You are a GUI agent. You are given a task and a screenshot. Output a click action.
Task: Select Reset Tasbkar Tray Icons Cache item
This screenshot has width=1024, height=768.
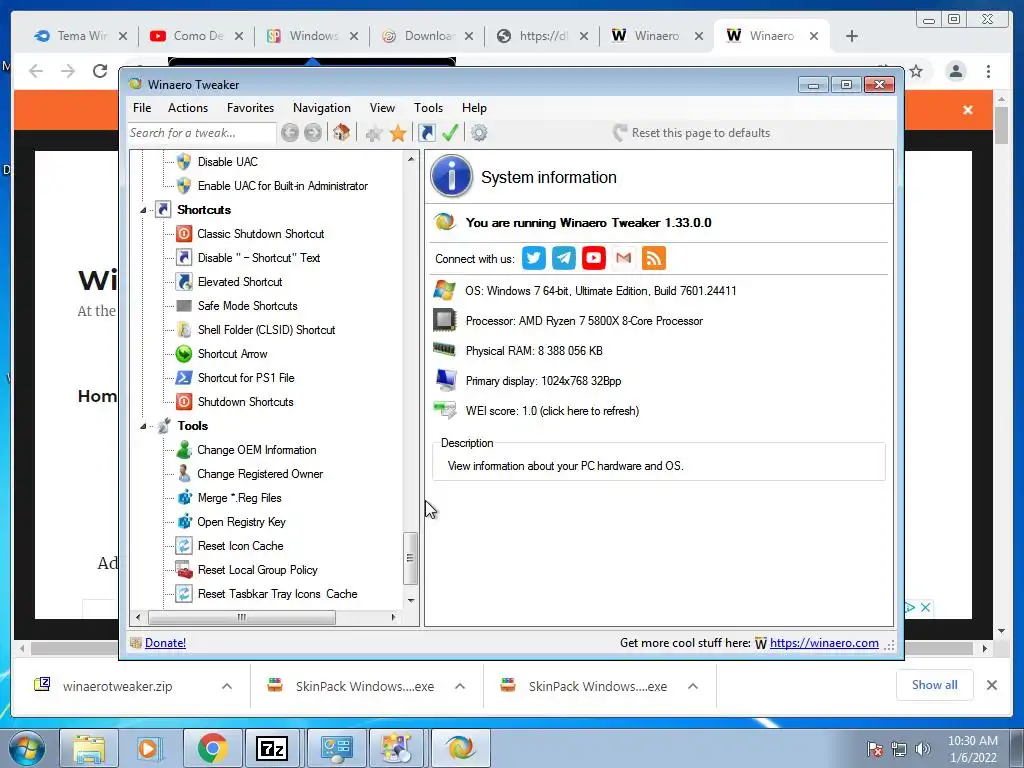pos(278,594)
